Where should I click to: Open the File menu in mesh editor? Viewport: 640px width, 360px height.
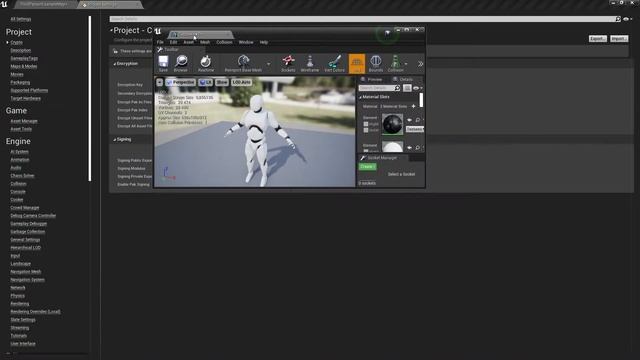pyautogui.click(x=160, y=42)
